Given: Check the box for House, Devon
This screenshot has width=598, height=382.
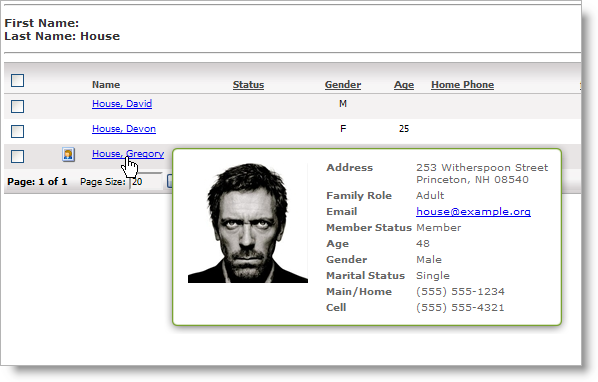Looking at the screenshot, I should pos(18,131).
